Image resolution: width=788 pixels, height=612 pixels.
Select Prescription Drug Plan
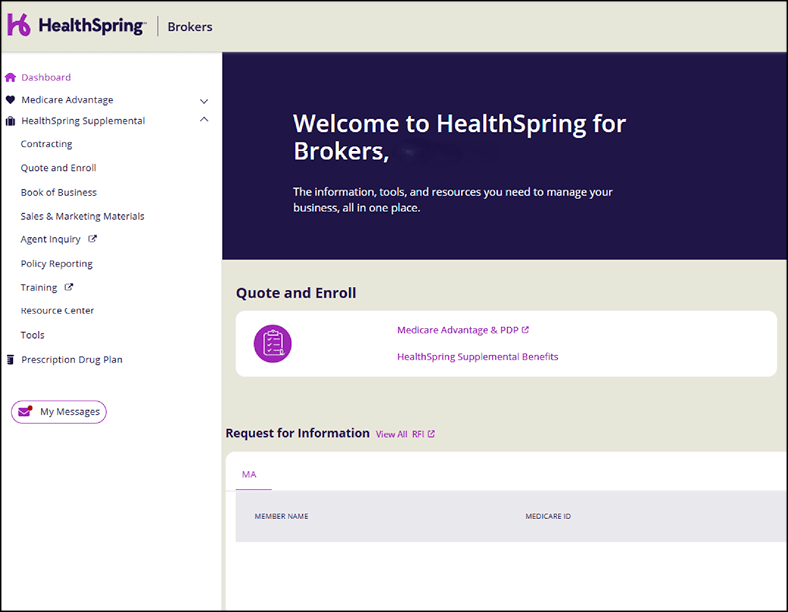72,360
